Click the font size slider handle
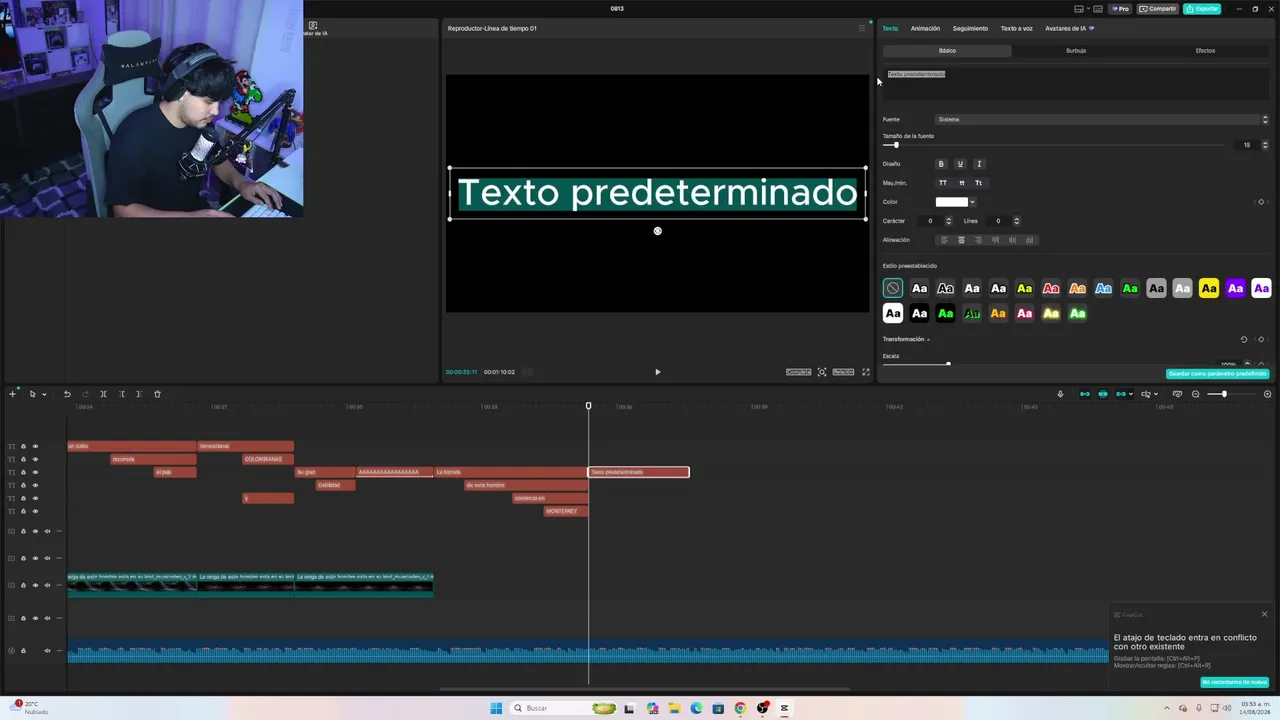 [895, 145]
